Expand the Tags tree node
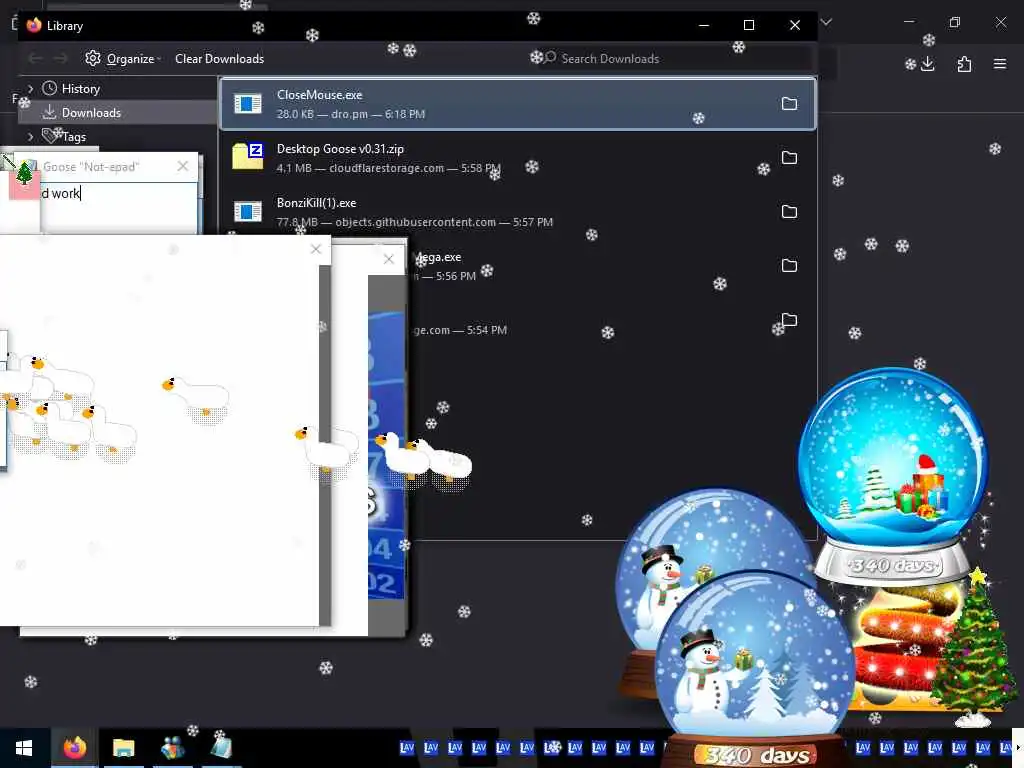This screenshot has height=768, width=1024. pos(30,136)
